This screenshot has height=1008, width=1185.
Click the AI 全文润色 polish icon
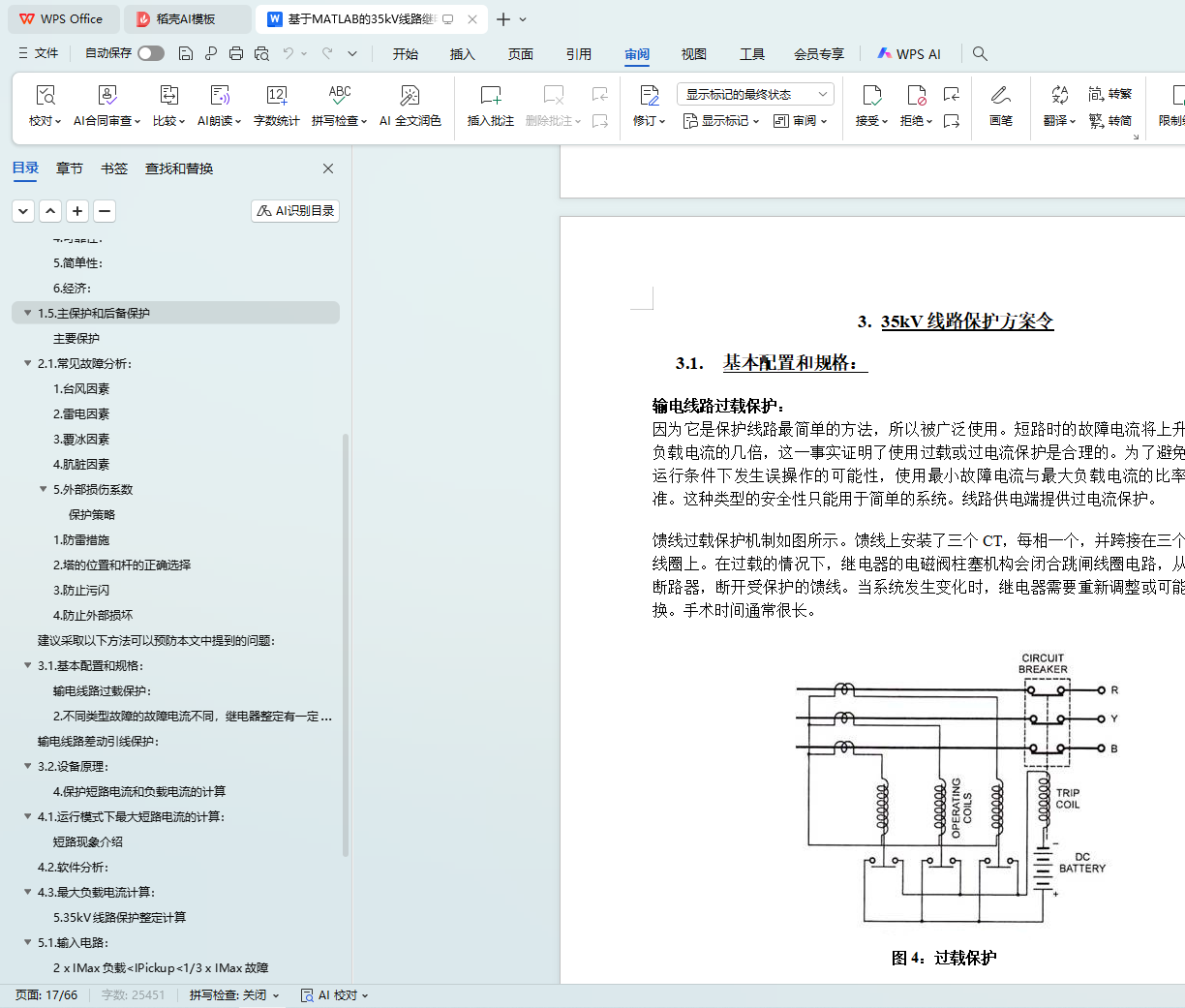coord(410,96)
